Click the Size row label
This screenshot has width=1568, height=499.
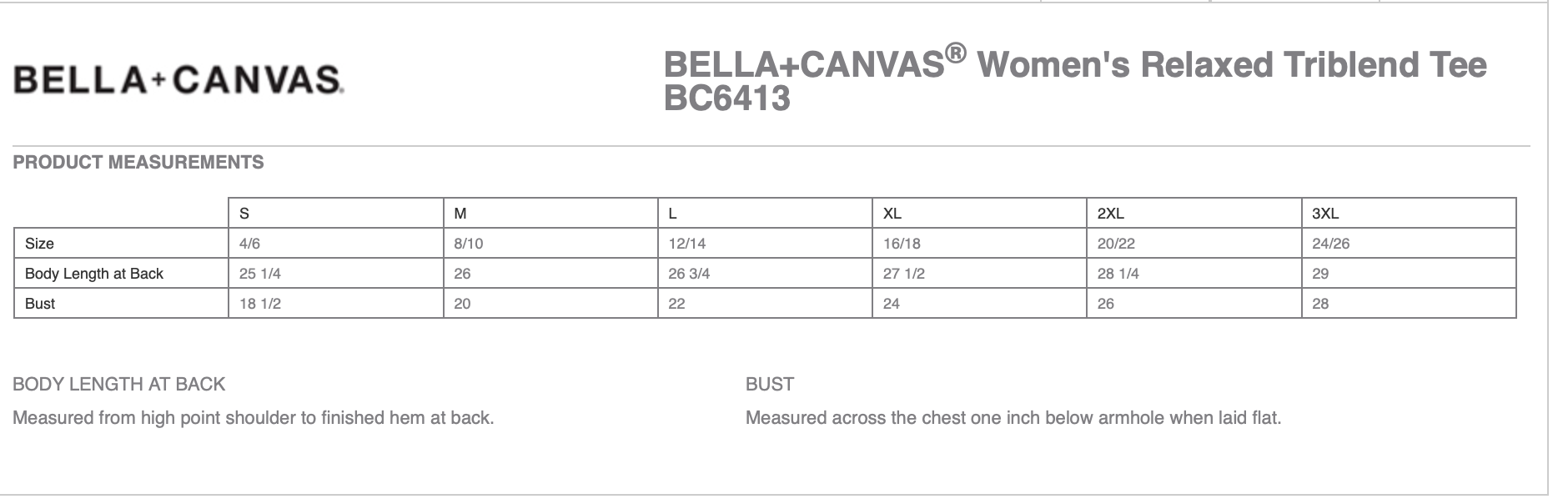point(39,244)
